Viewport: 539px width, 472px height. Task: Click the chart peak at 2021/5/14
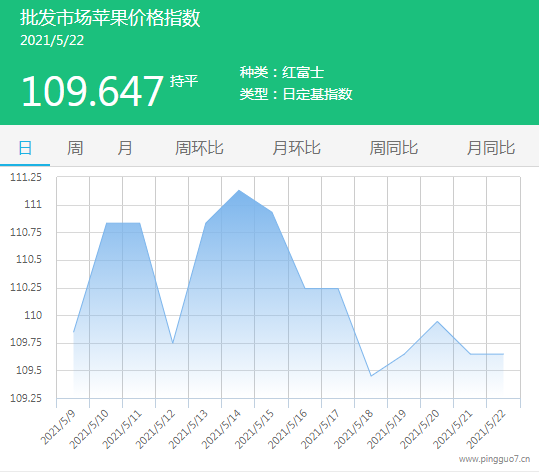239,190
